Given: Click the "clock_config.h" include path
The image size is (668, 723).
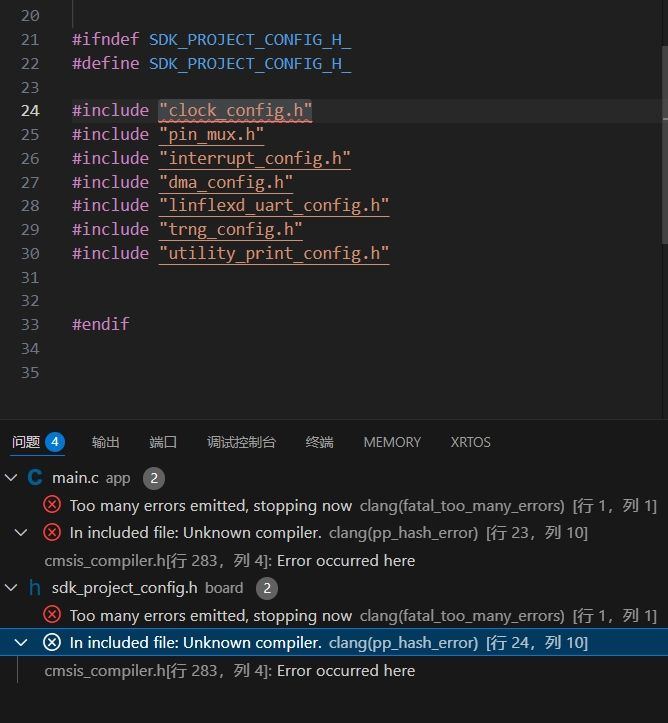Looking at the screenshot, I should [235, 111].
